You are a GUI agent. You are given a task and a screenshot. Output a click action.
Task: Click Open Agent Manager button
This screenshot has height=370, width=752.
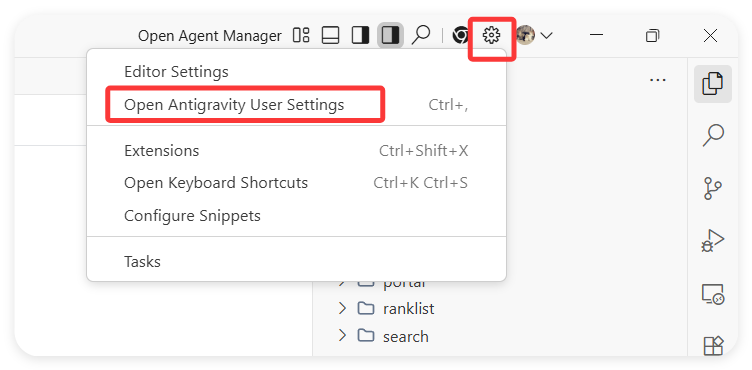click(210, 36)
